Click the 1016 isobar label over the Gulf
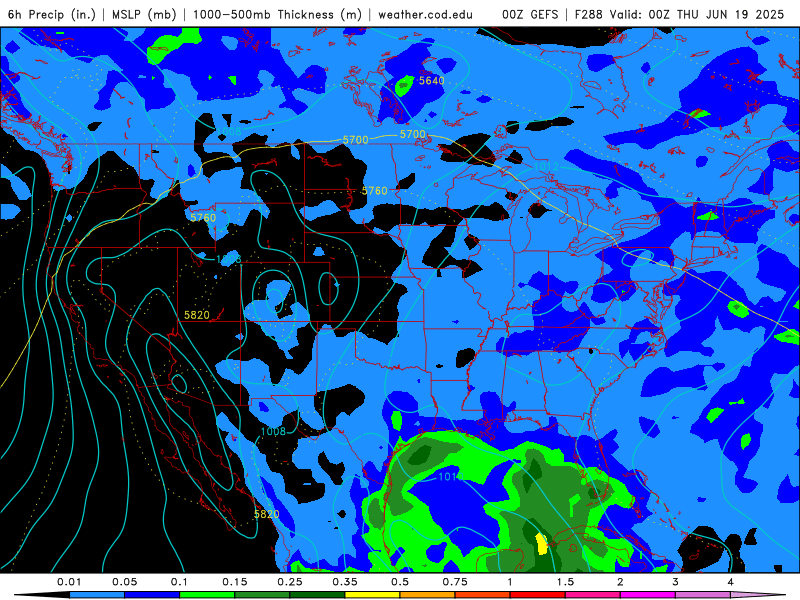 451,477
